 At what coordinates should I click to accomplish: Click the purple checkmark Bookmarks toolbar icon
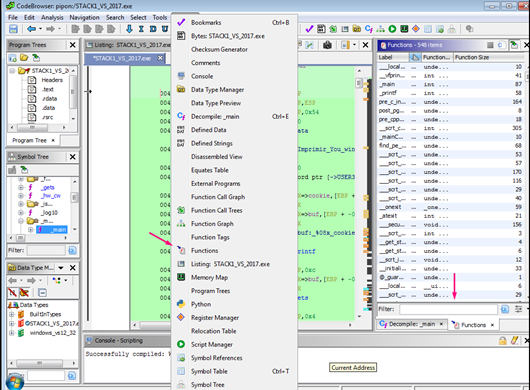[x=309, y=29]
